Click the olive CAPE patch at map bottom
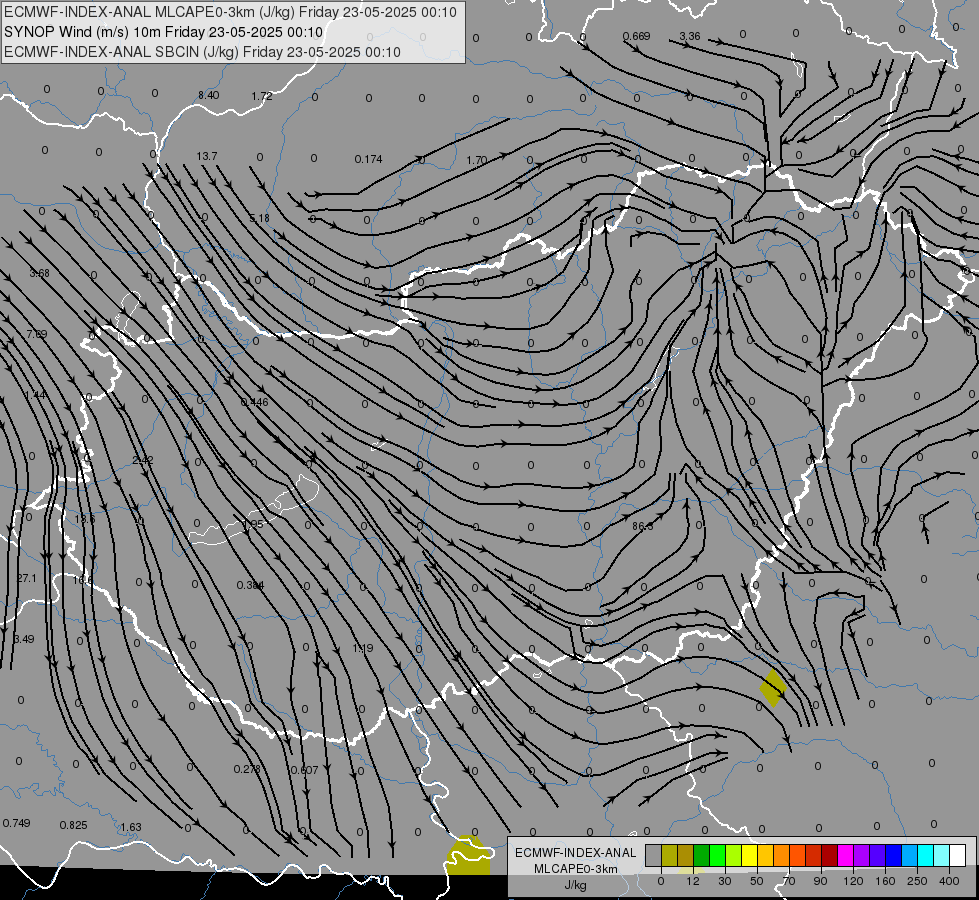Screen dimensions: 979x900 468,856
